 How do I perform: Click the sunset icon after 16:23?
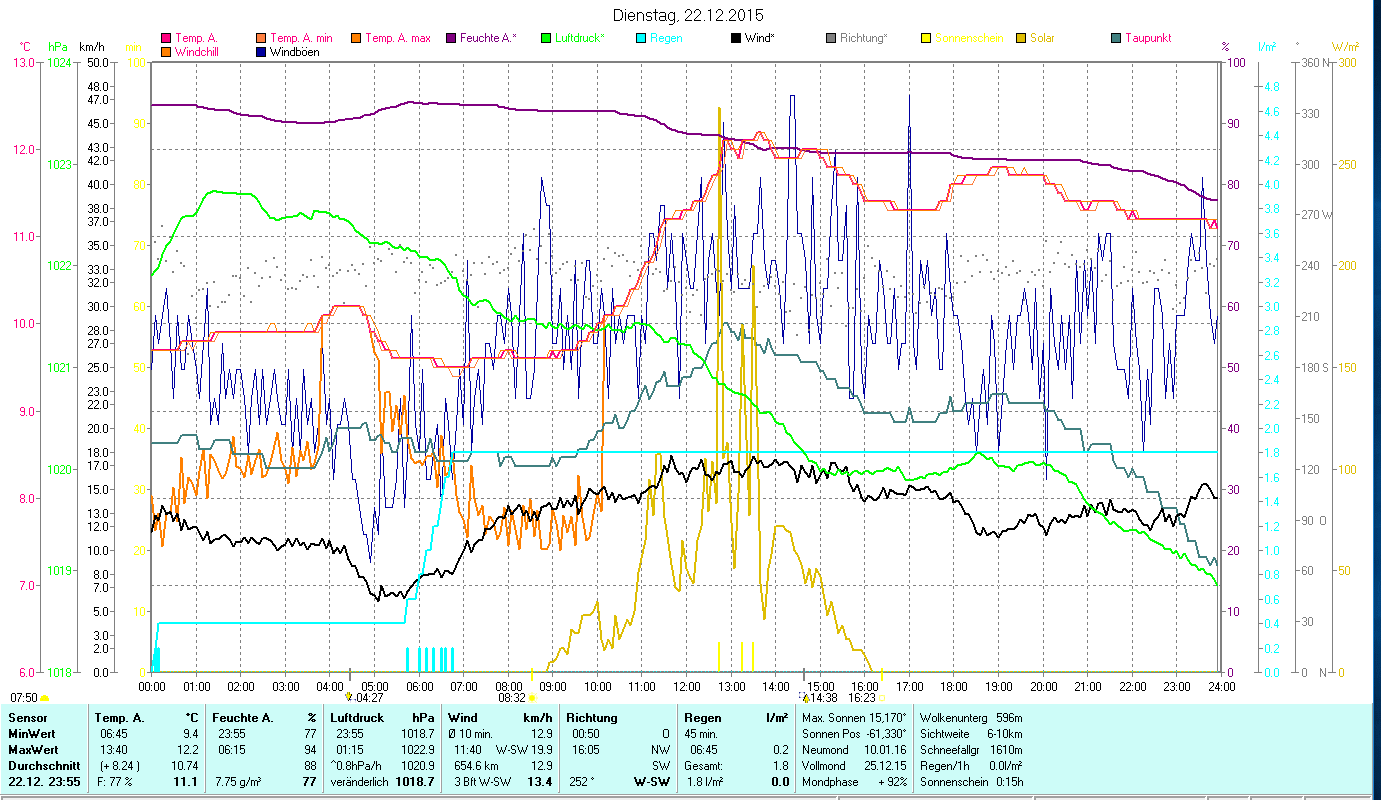pyautogui.click(x=882, y=698)
